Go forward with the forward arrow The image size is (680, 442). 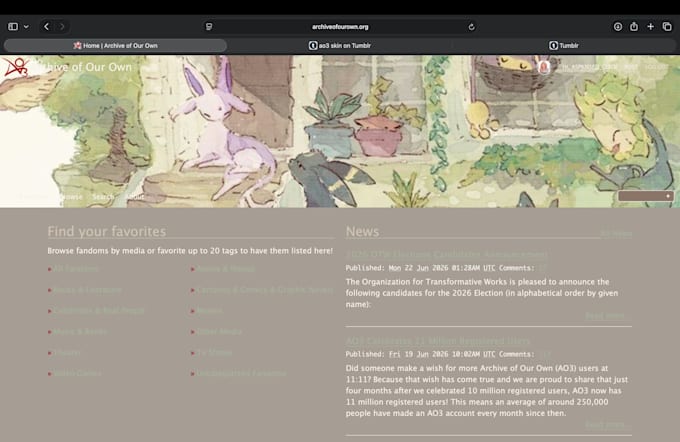tap(62, 26)
